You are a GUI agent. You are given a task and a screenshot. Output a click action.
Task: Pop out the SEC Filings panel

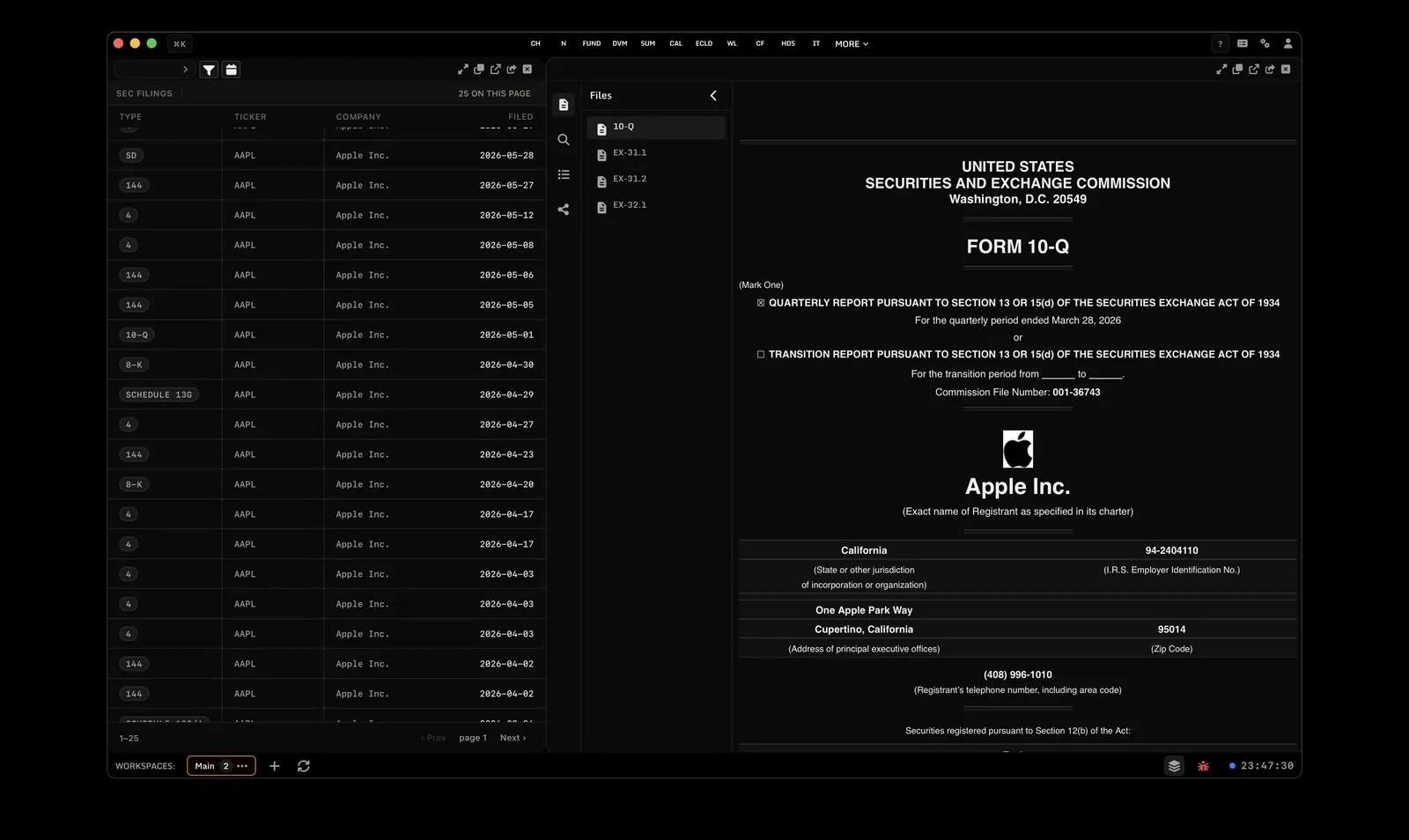(496, 70)
